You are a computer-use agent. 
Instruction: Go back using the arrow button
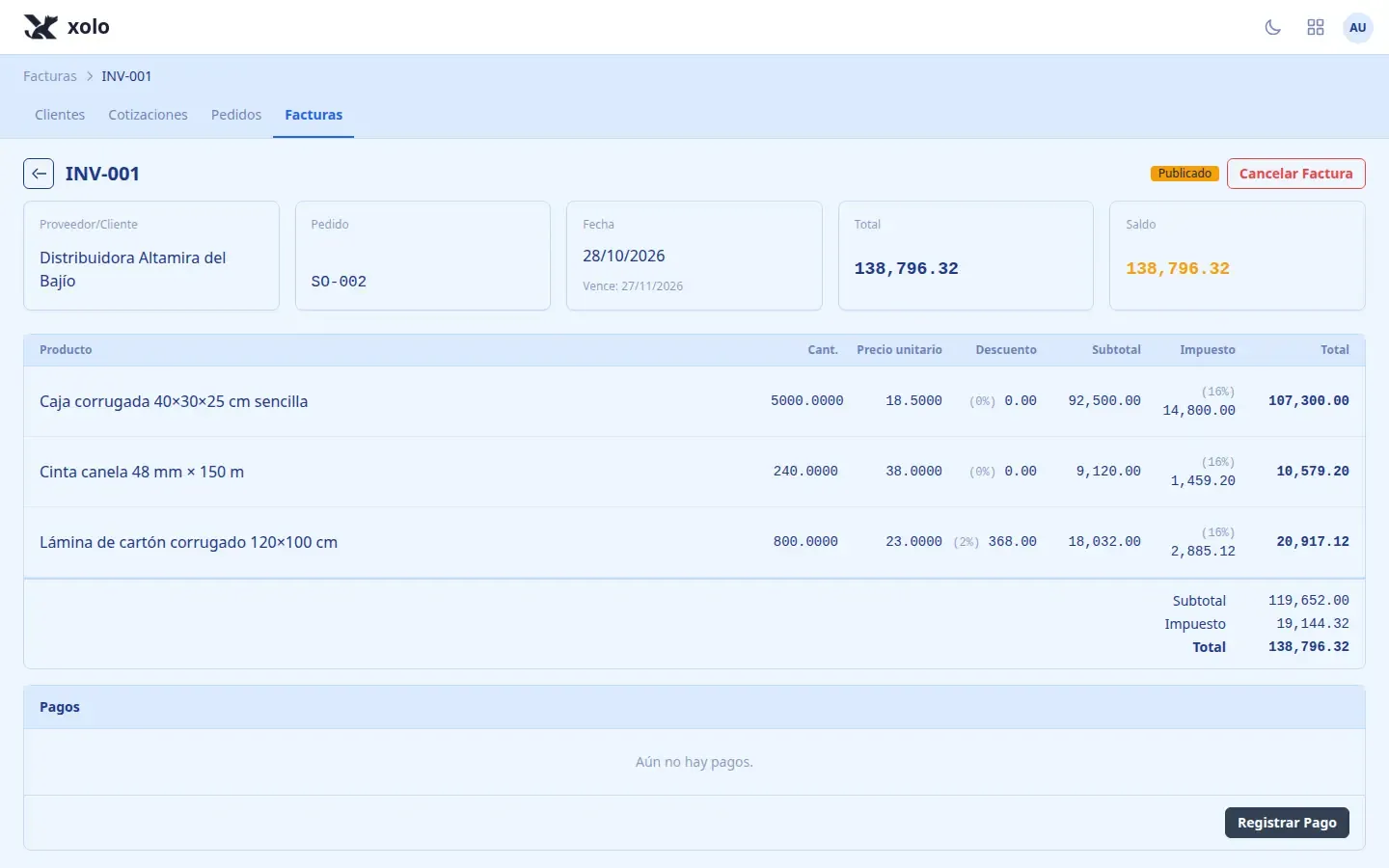click(x=39, y=174)
